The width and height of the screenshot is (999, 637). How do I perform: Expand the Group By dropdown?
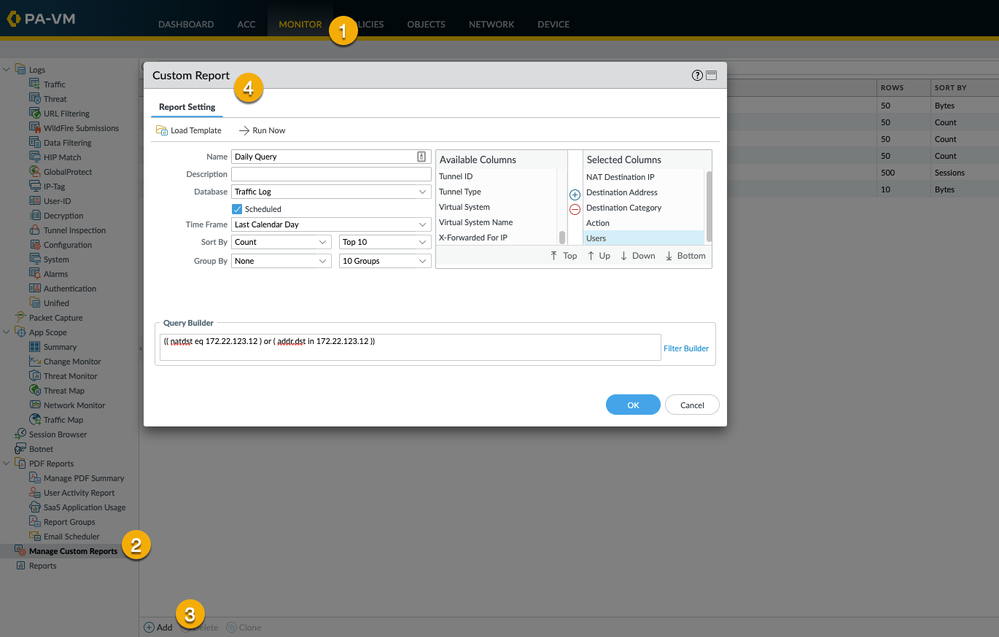tap(281, 261)
